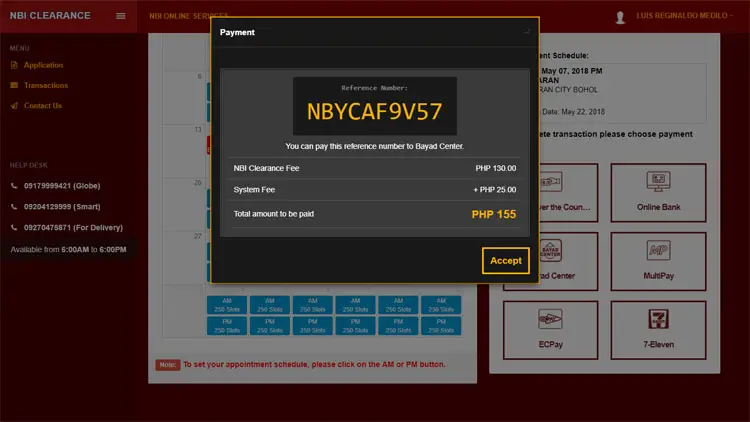
Task: Toggle the hamburger menu beside NBI CLEARANCE
Action: pyautogui.click(x=121, y=16)
